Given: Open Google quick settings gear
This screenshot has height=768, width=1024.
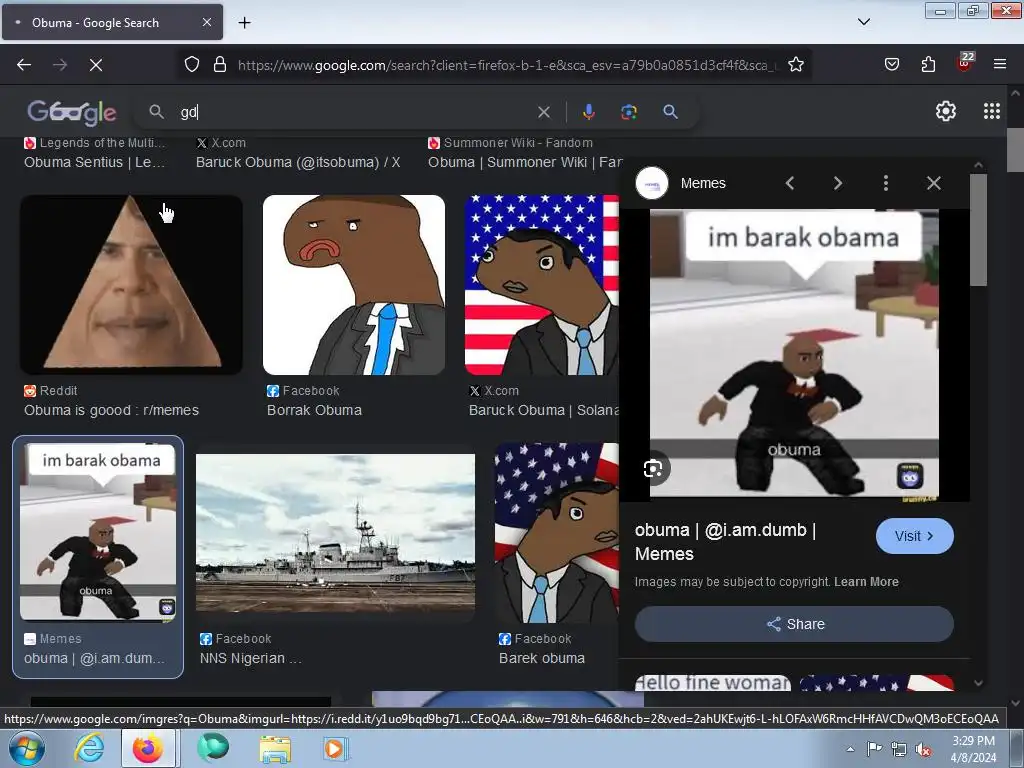Looking at the screenshot, I should pyautogui.click(x=946, y=112).
